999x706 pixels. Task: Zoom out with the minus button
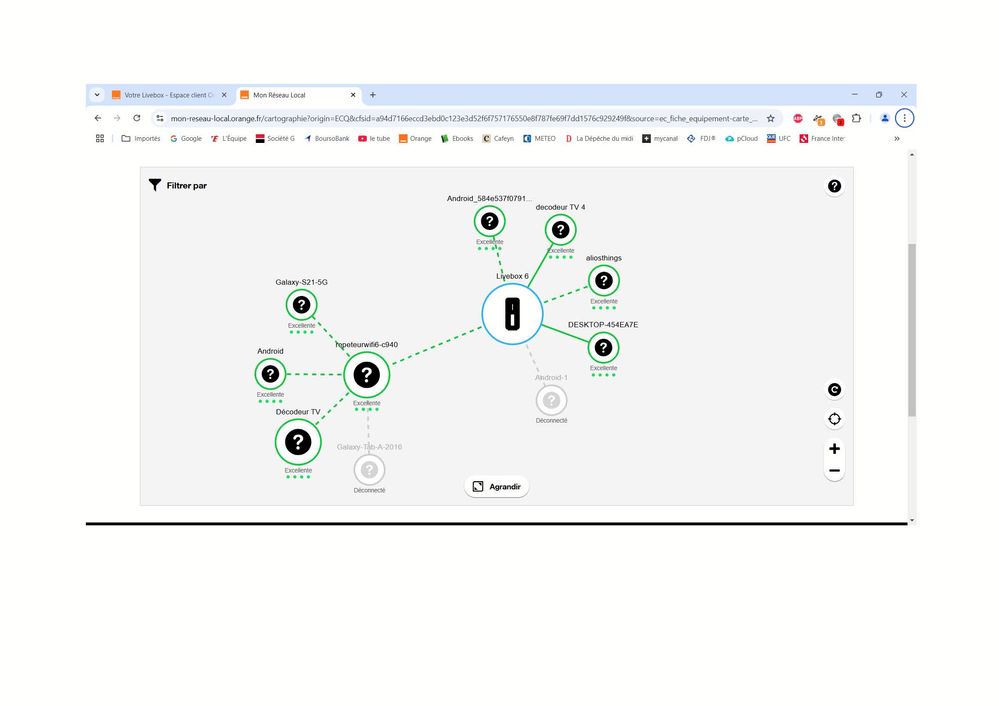pyautogui.click(x=834, y=471)
